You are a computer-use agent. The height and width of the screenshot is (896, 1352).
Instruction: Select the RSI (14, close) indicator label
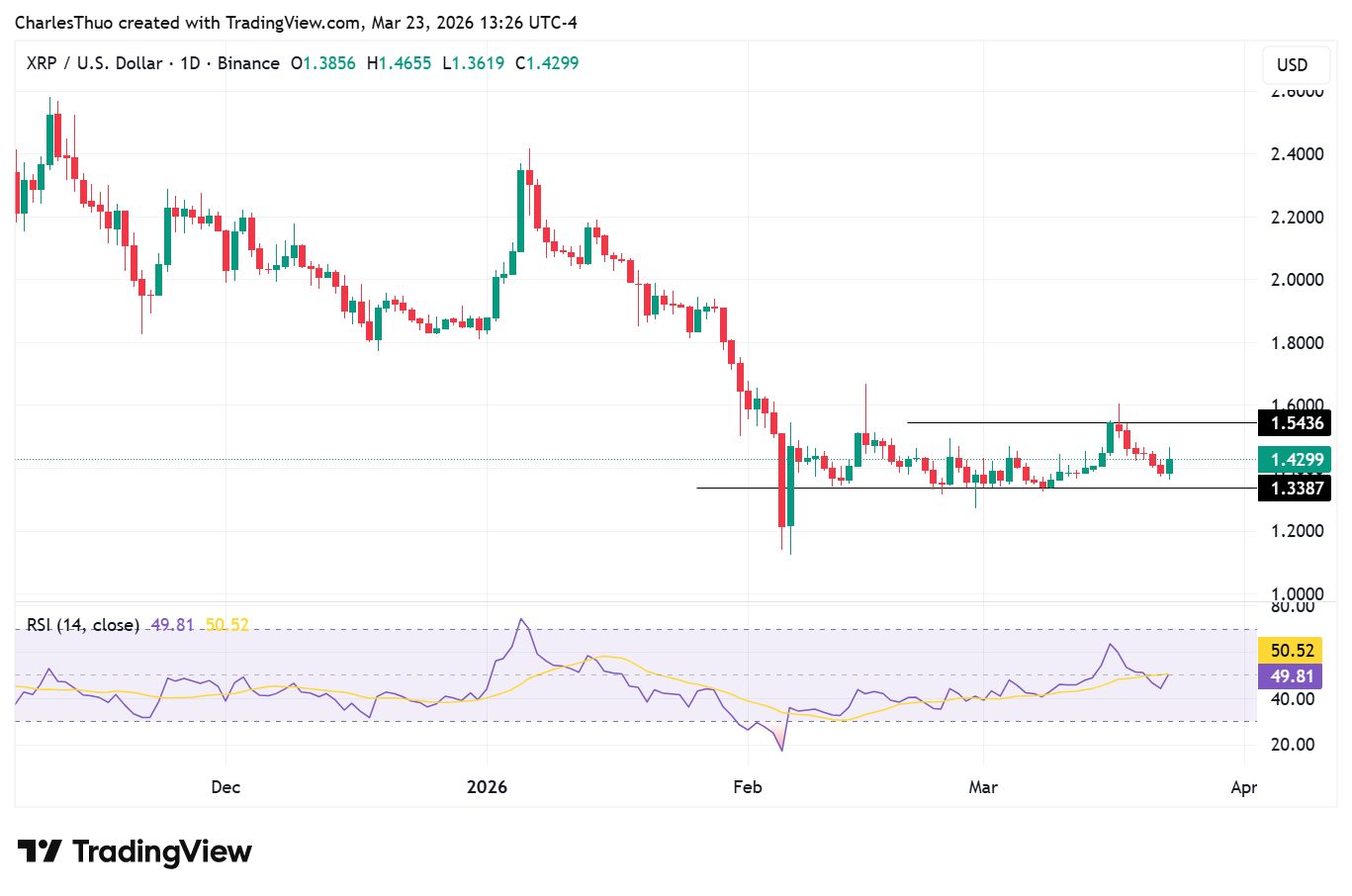click(81, 625)
